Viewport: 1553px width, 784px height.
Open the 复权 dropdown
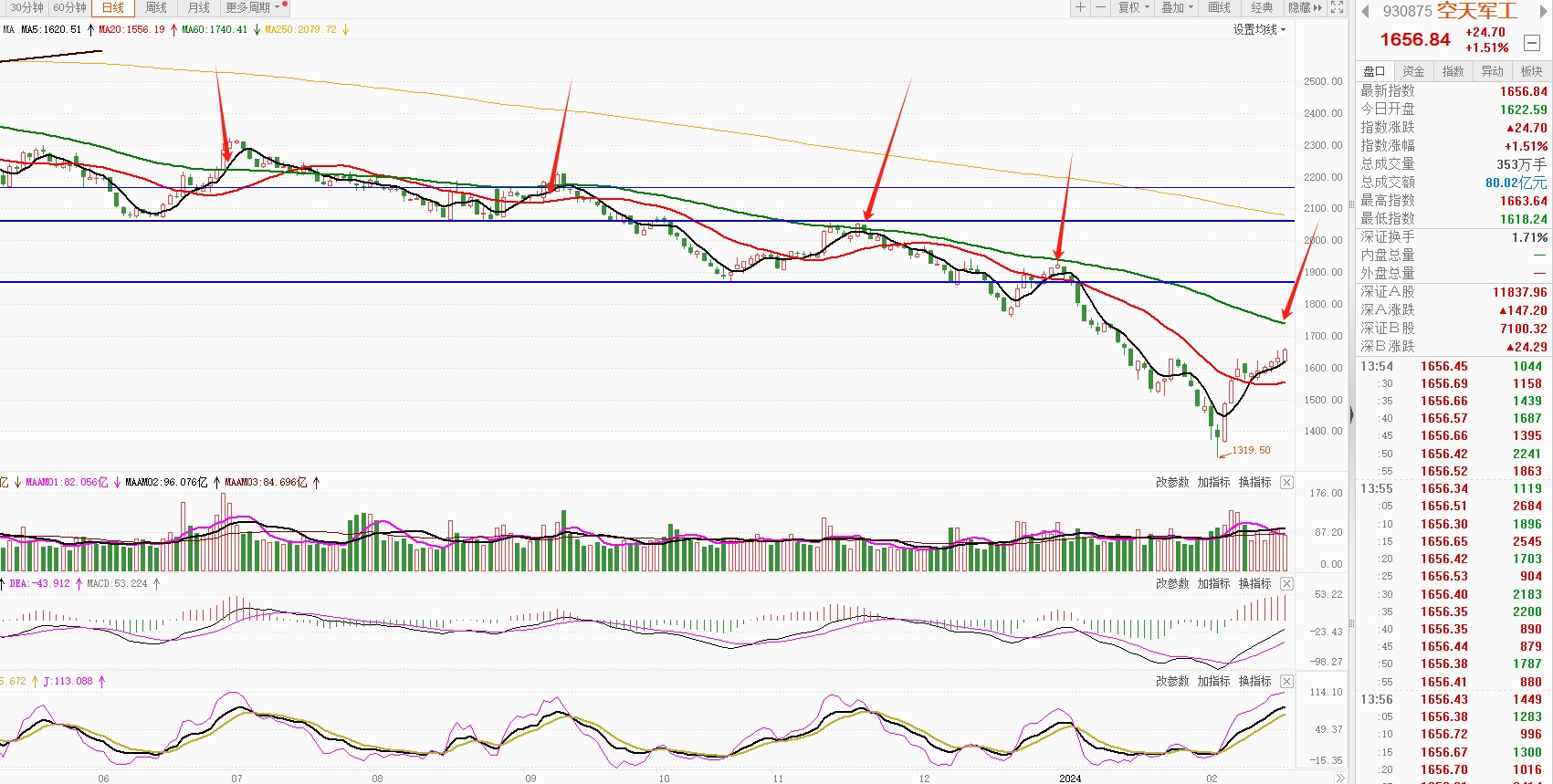click(x=1134, y=7)
